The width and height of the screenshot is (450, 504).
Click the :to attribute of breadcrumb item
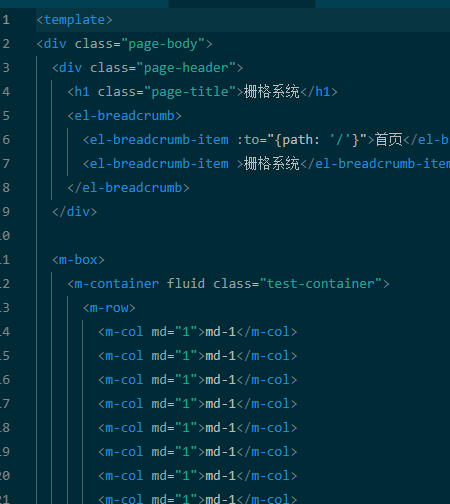[248, 140]
